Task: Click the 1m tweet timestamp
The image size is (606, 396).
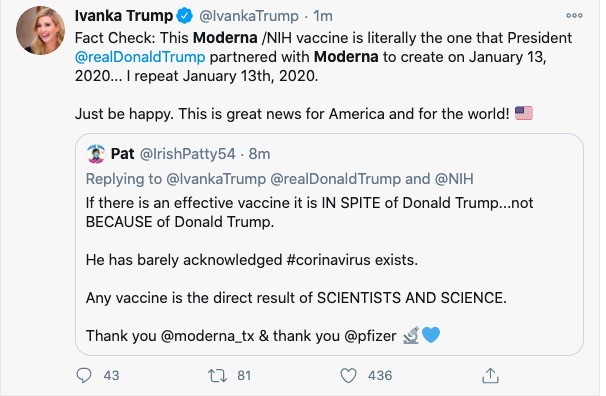Action: click(x=322, y=16)
